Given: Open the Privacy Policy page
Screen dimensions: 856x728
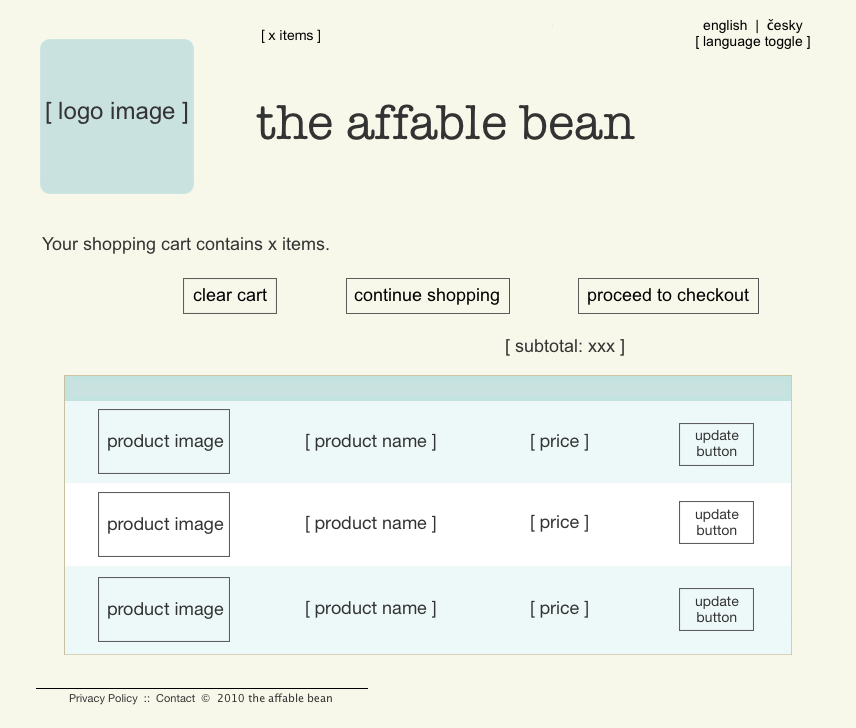Looking at the screenshot, I should tap(102, 698).
